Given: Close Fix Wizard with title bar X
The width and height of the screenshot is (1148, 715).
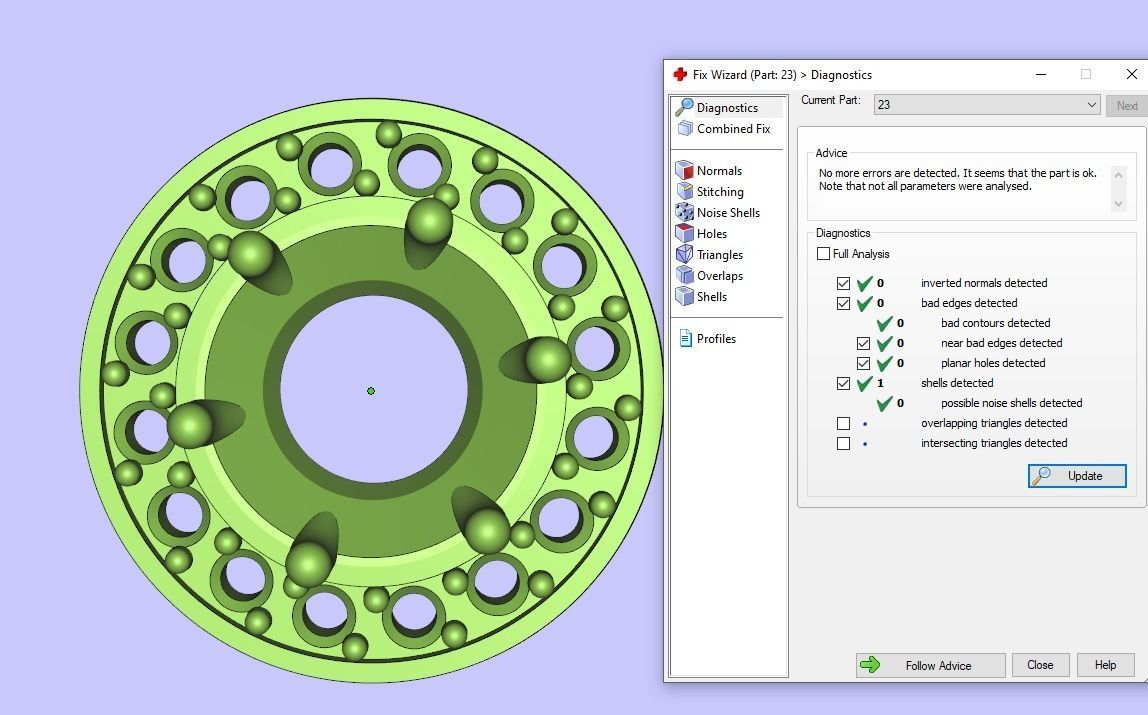Looking at the screenshot, I should click(x=1131, y=75).
